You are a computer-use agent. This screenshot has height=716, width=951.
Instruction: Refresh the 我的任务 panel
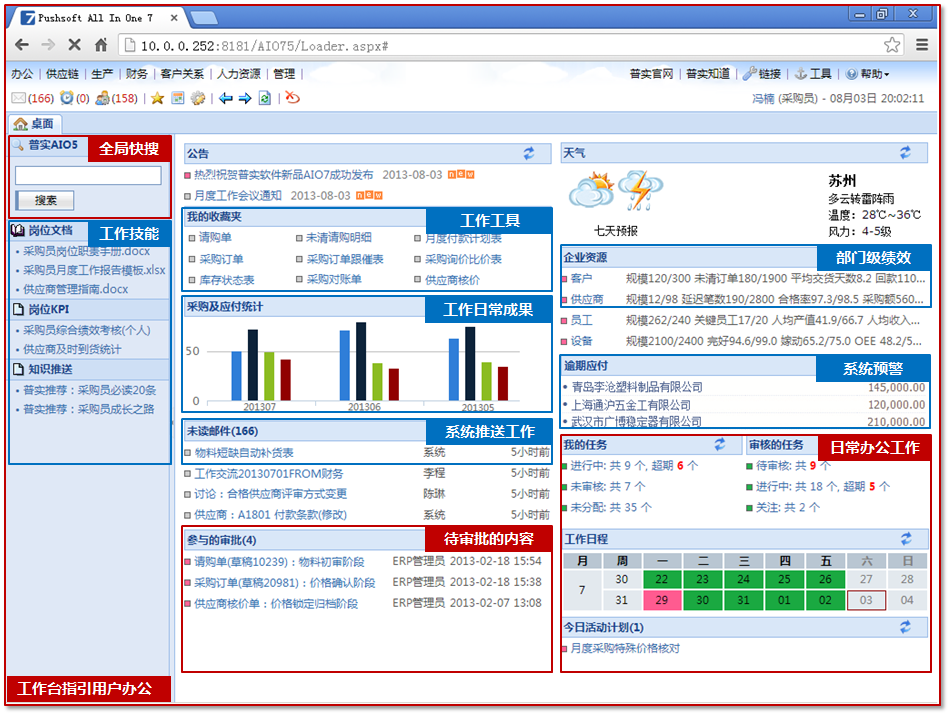720,444
